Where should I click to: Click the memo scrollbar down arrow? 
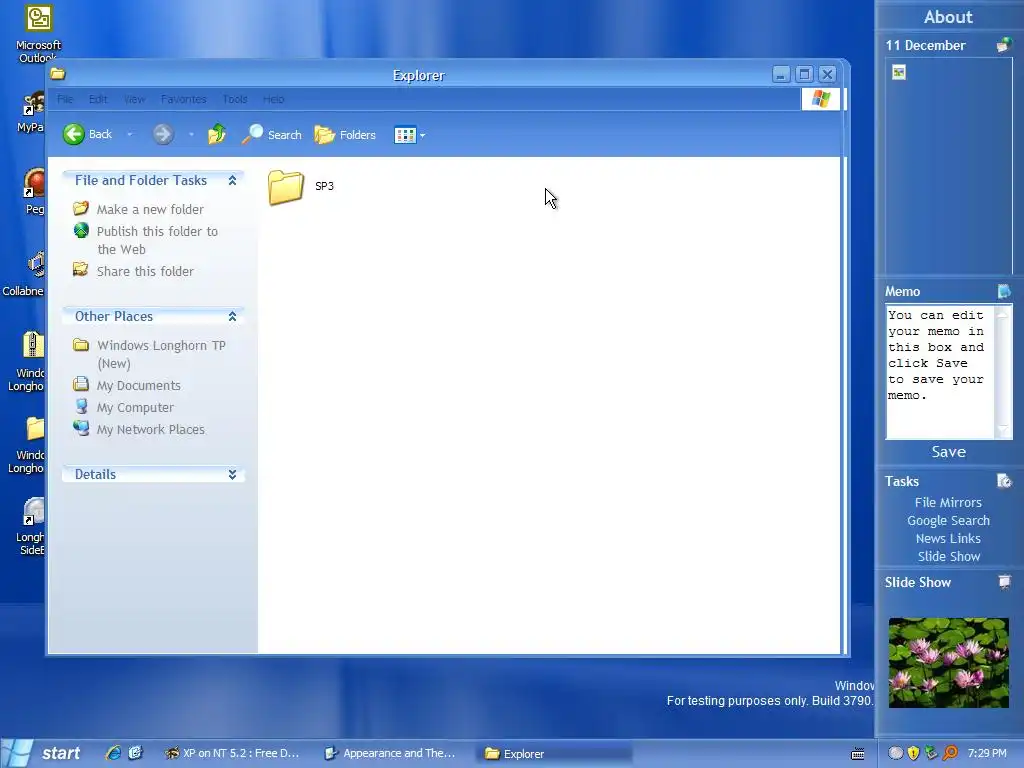(1002, 430)
